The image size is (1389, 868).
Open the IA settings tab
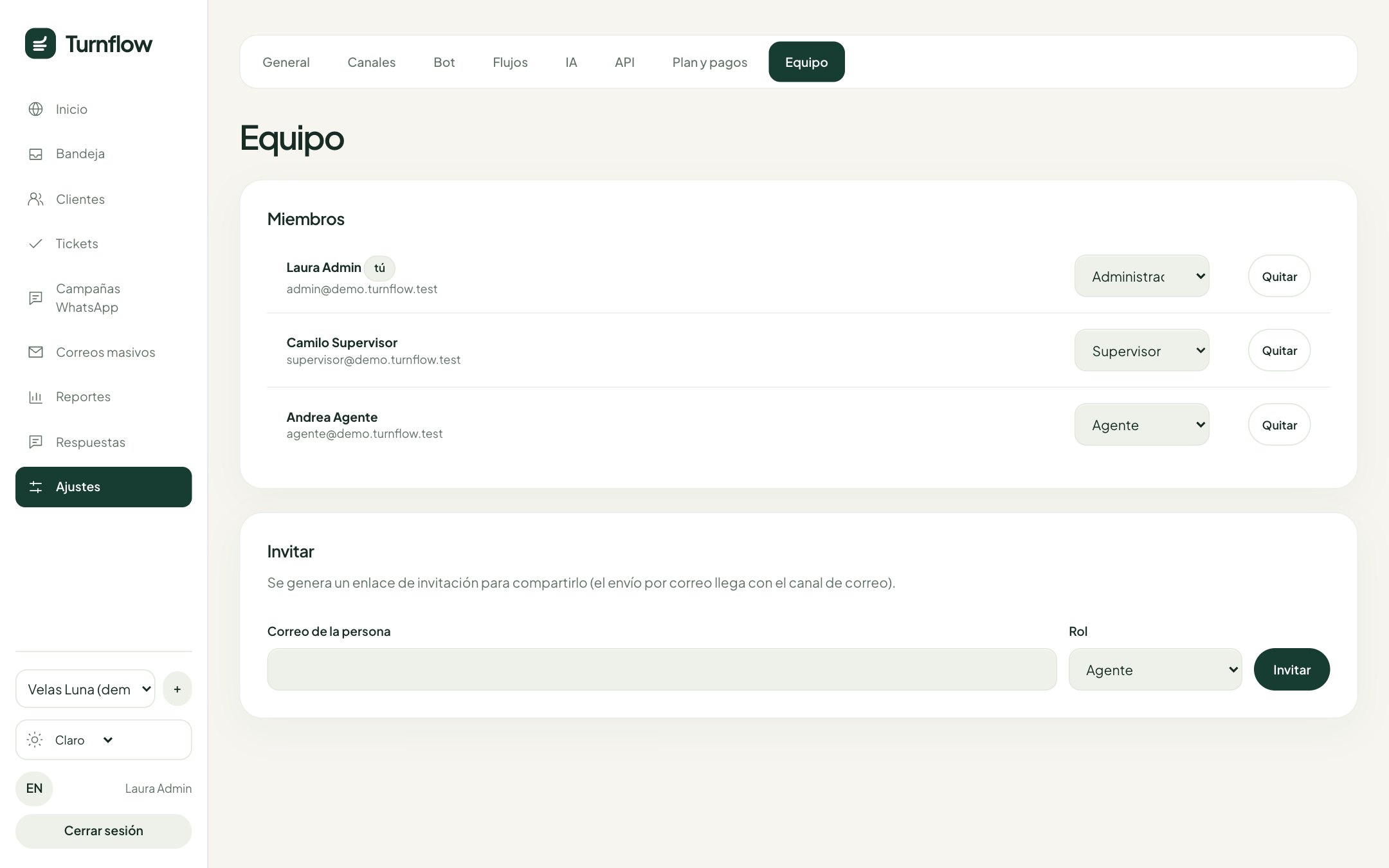571,62
